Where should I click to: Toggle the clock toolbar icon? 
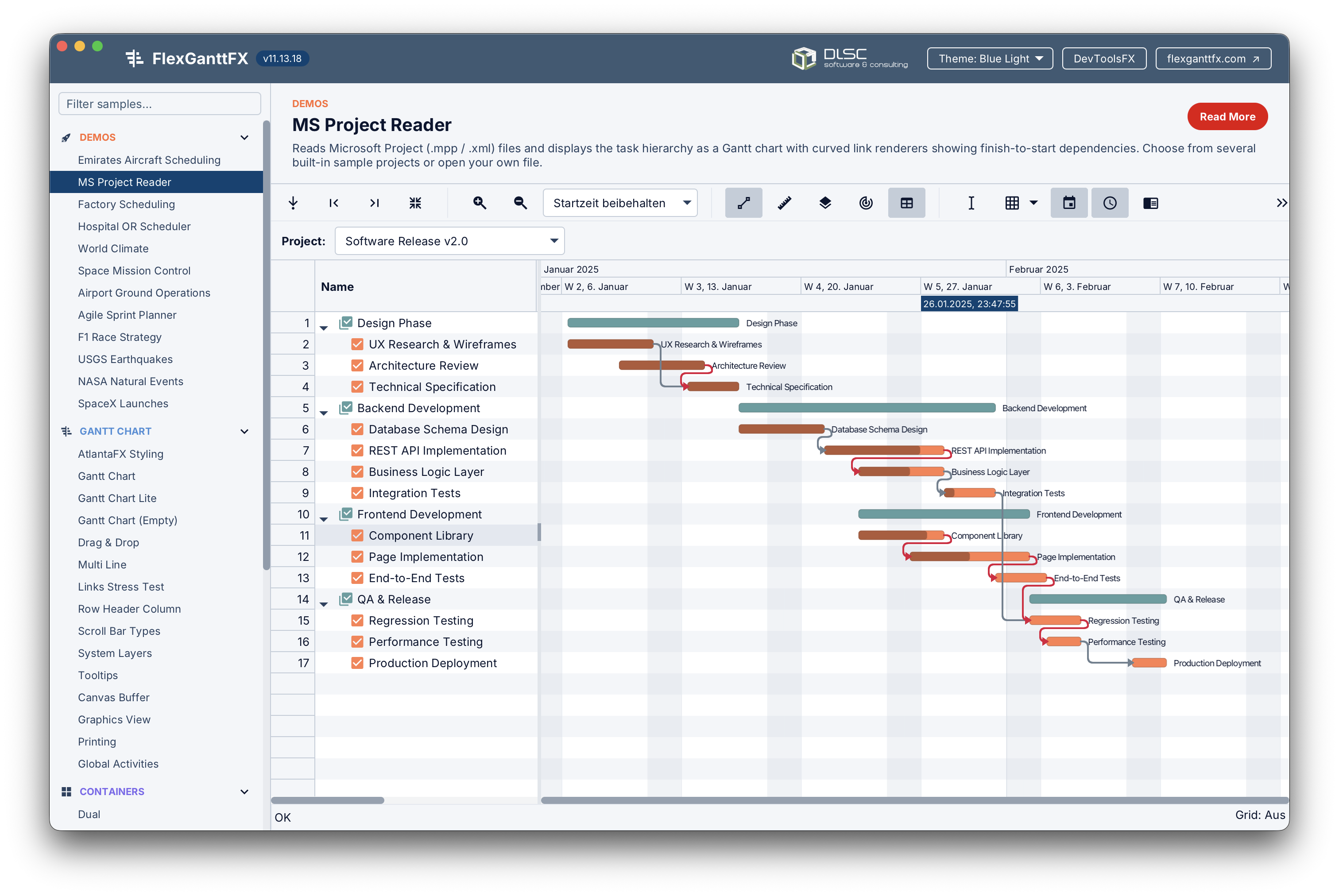click(1110, 203)
